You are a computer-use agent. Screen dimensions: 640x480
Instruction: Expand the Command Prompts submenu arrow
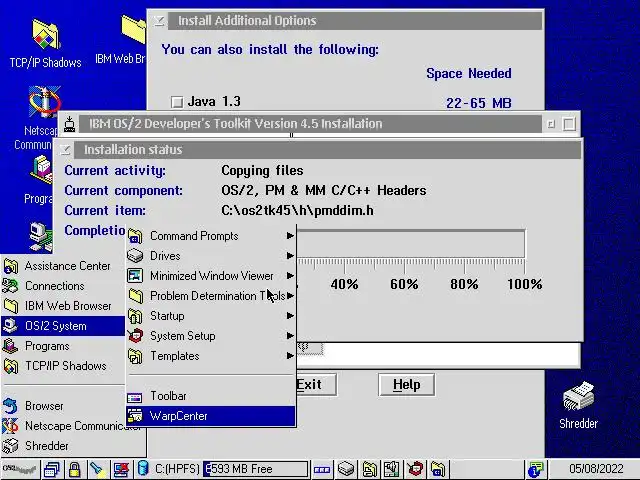[290, 236]
